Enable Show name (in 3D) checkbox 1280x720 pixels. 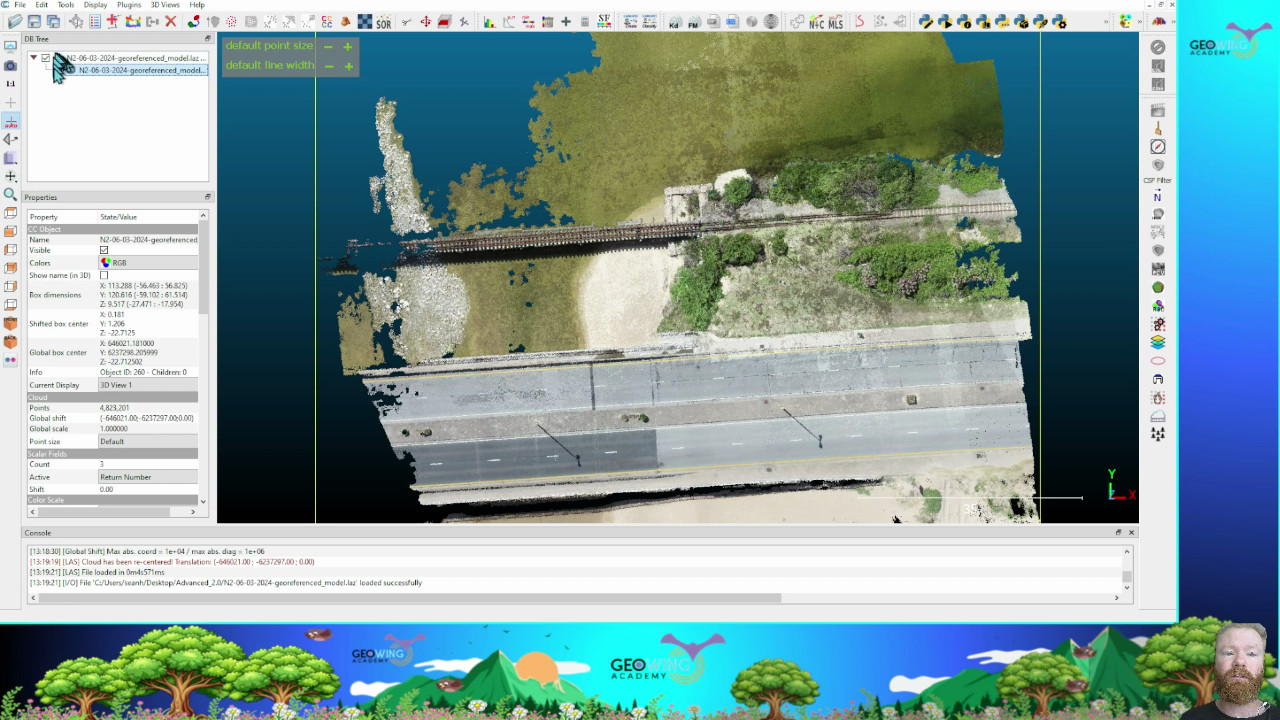tap(104, 275)
